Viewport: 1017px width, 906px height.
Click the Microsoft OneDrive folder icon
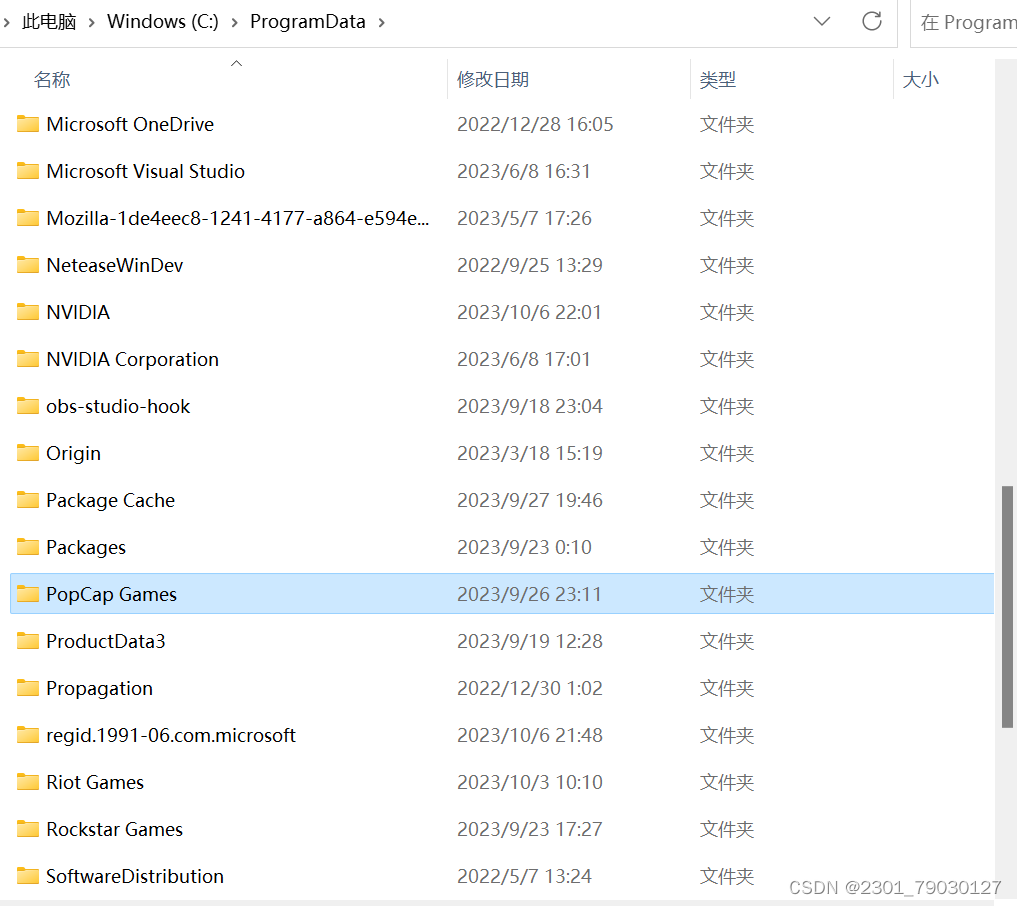click(27, 124)
